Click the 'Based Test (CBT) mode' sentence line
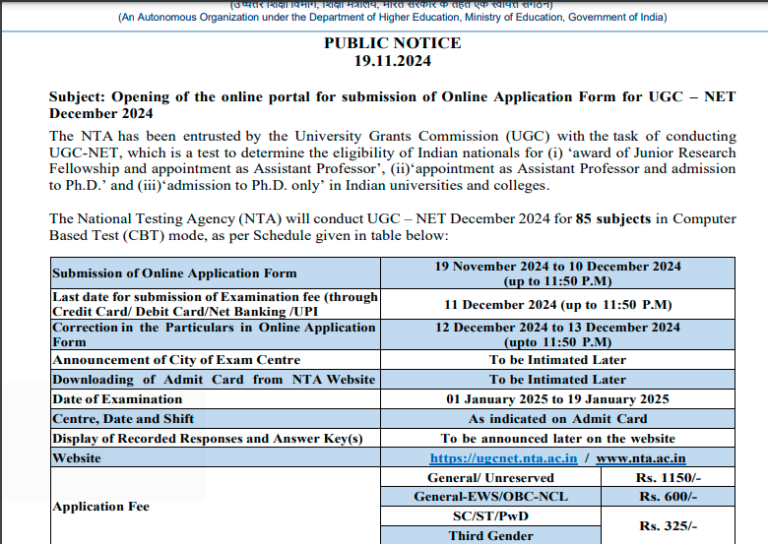The width and height of the screenshot is (768, 544). pos(249,236)
